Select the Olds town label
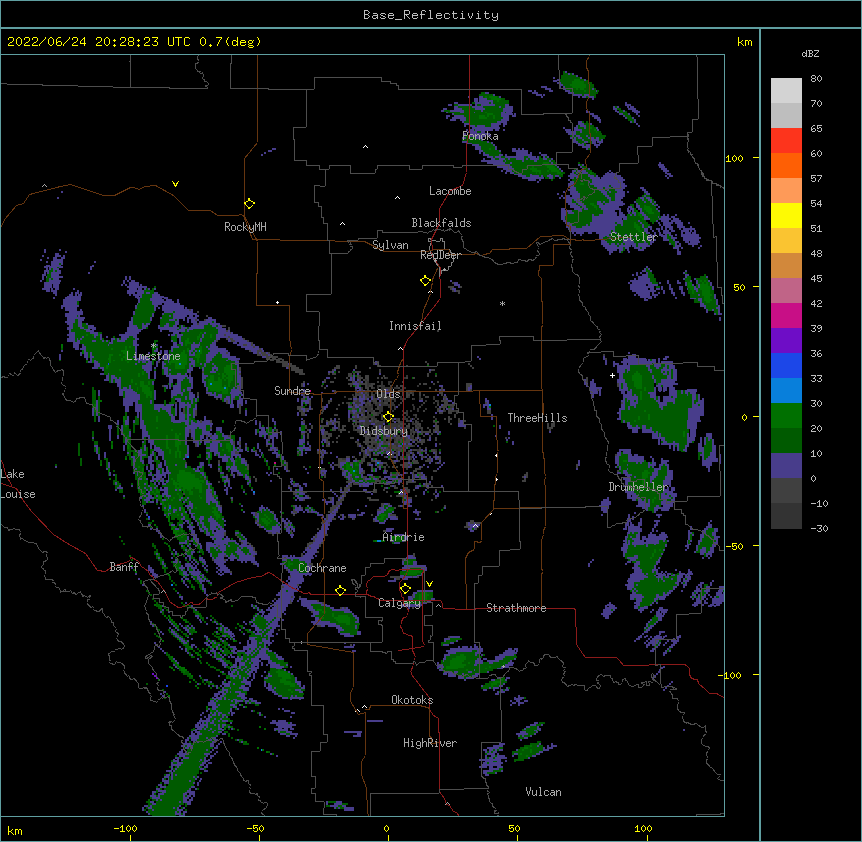862x842 pixels. [388, 394]
